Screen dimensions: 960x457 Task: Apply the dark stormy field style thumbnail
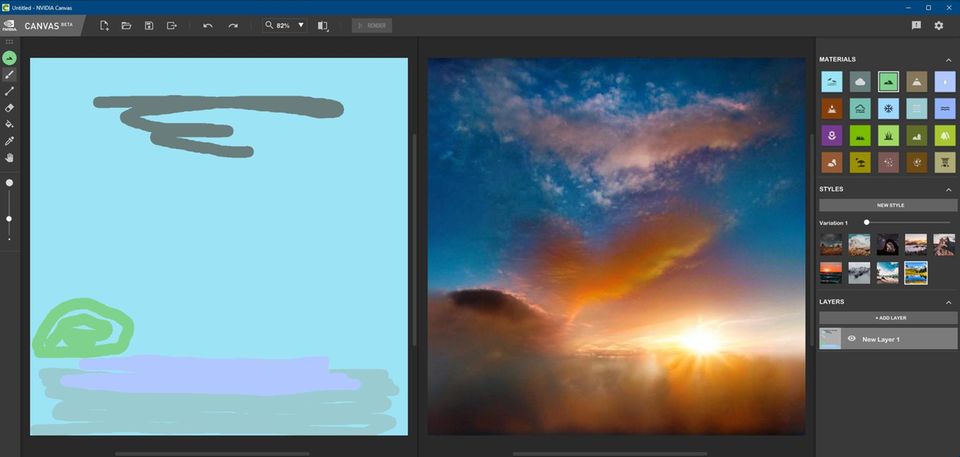tap(831, 244)
